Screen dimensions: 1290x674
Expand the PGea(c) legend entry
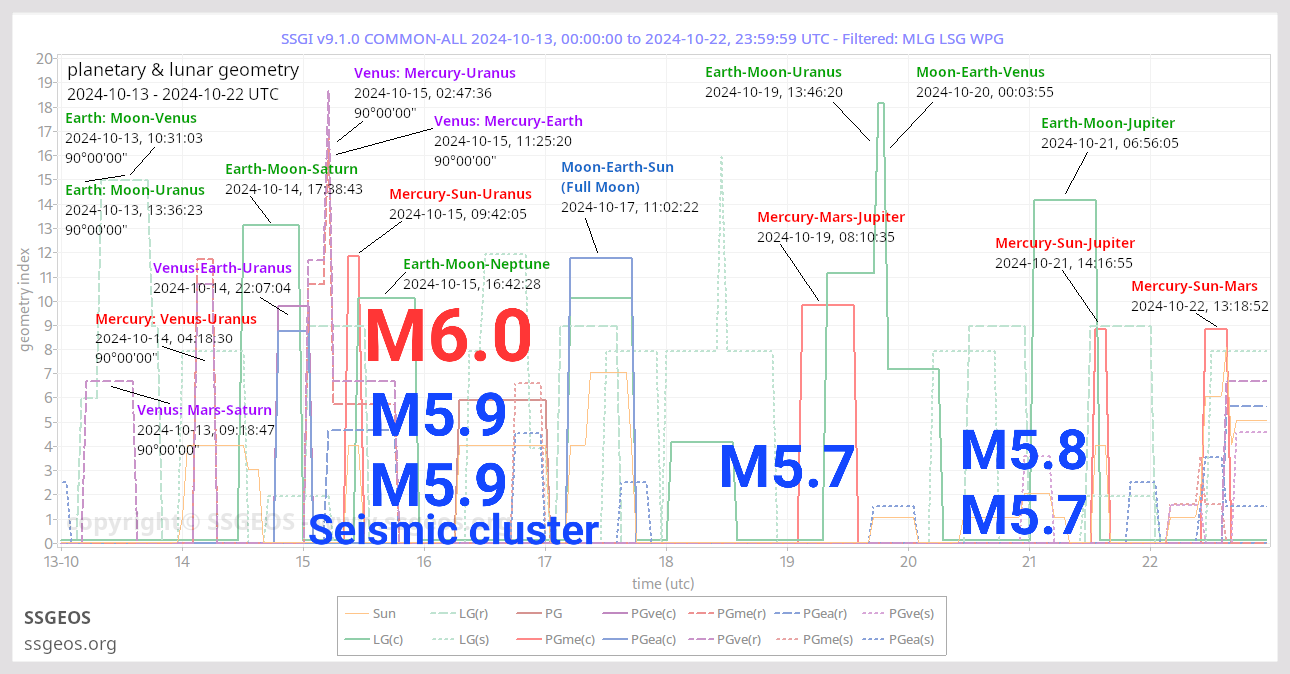pyautogui.click(x=614, y=640)
